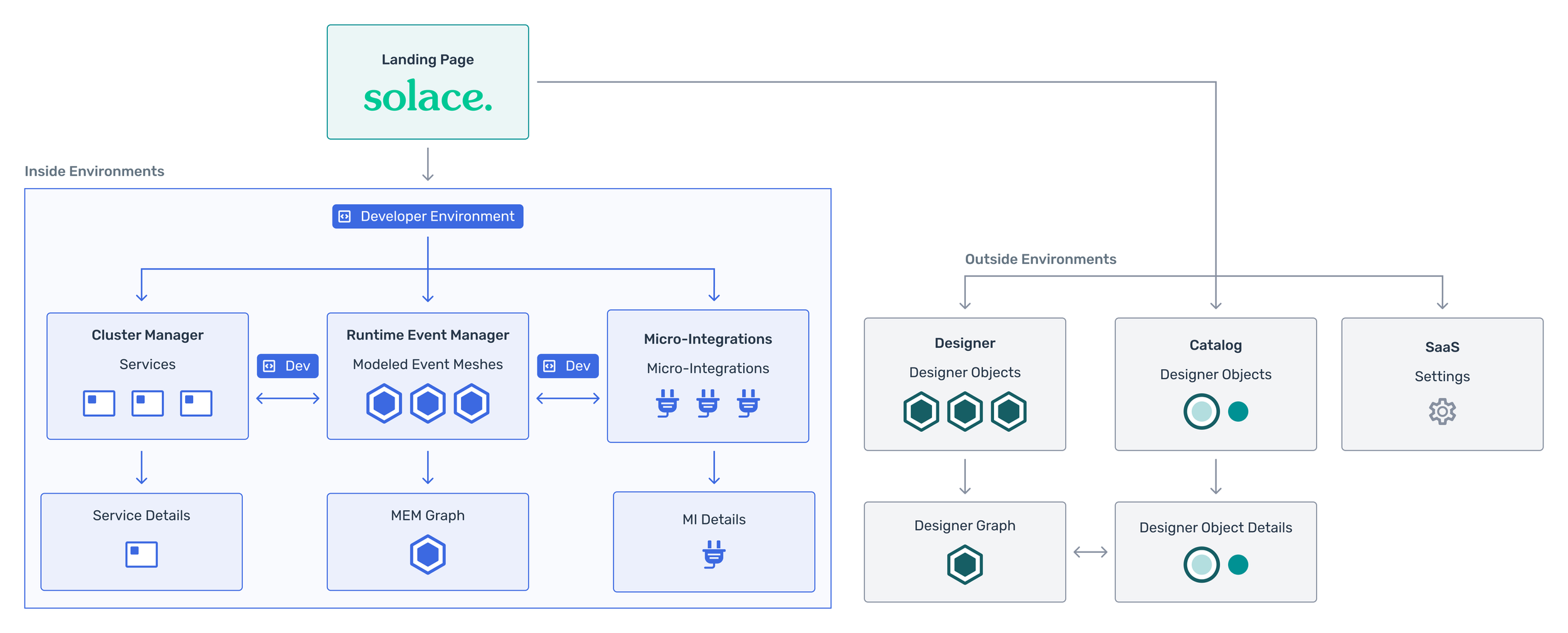This screenshot has height=633, width=1568.
Task: Click the 'Runtime Event Manager' title
Action: click(428, 335)
